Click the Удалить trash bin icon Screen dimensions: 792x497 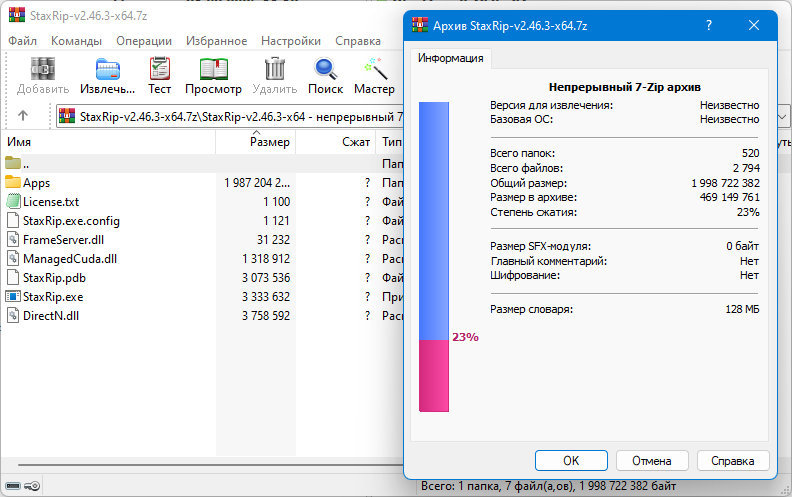pyautogui.click(x=275, y=69)
